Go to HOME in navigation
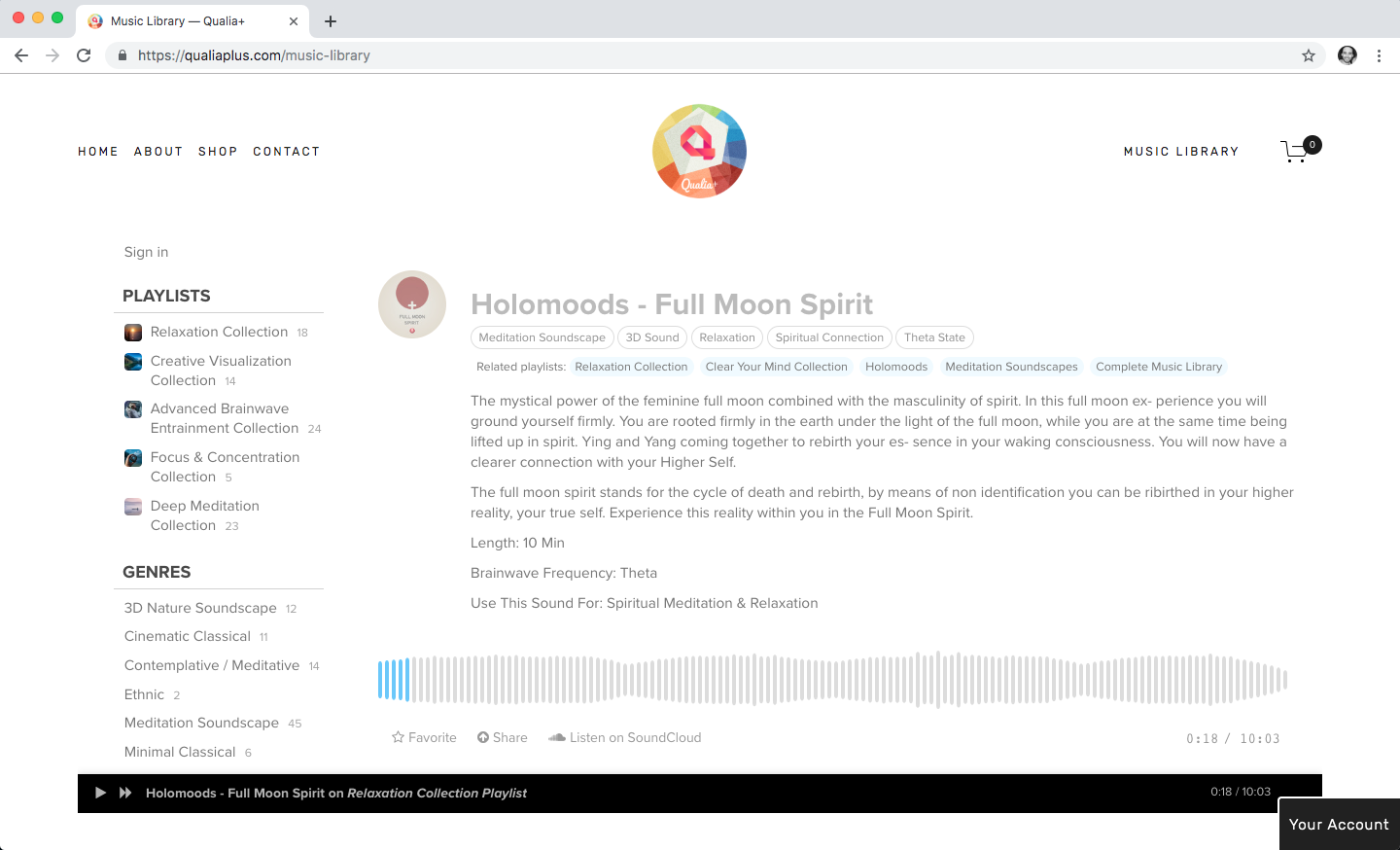Viewport: 1400px width, 850px height. click(98, 152)
